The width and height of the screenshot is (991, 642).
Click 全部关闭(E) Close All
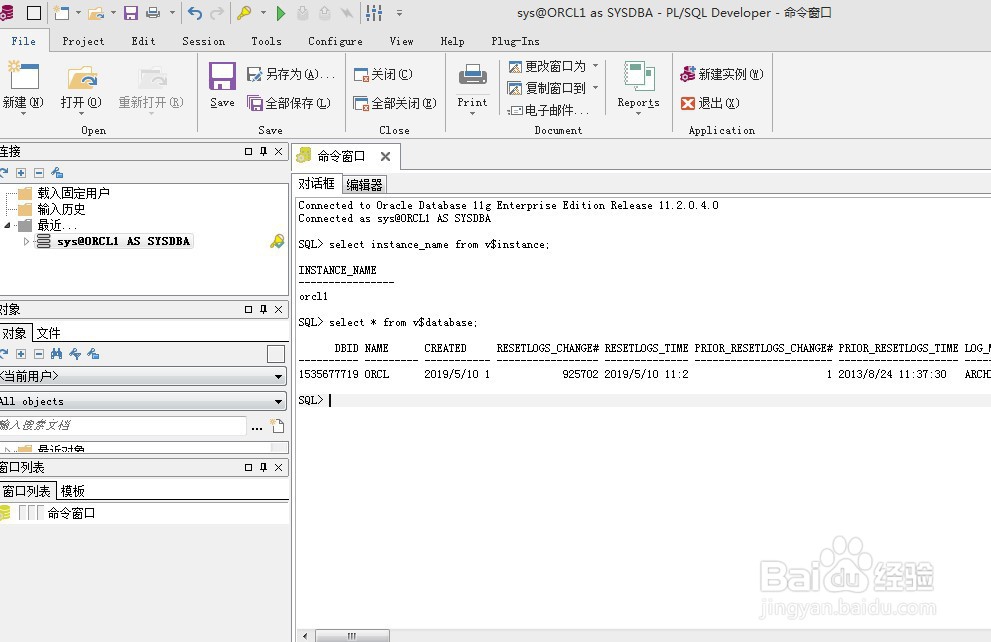395,103
